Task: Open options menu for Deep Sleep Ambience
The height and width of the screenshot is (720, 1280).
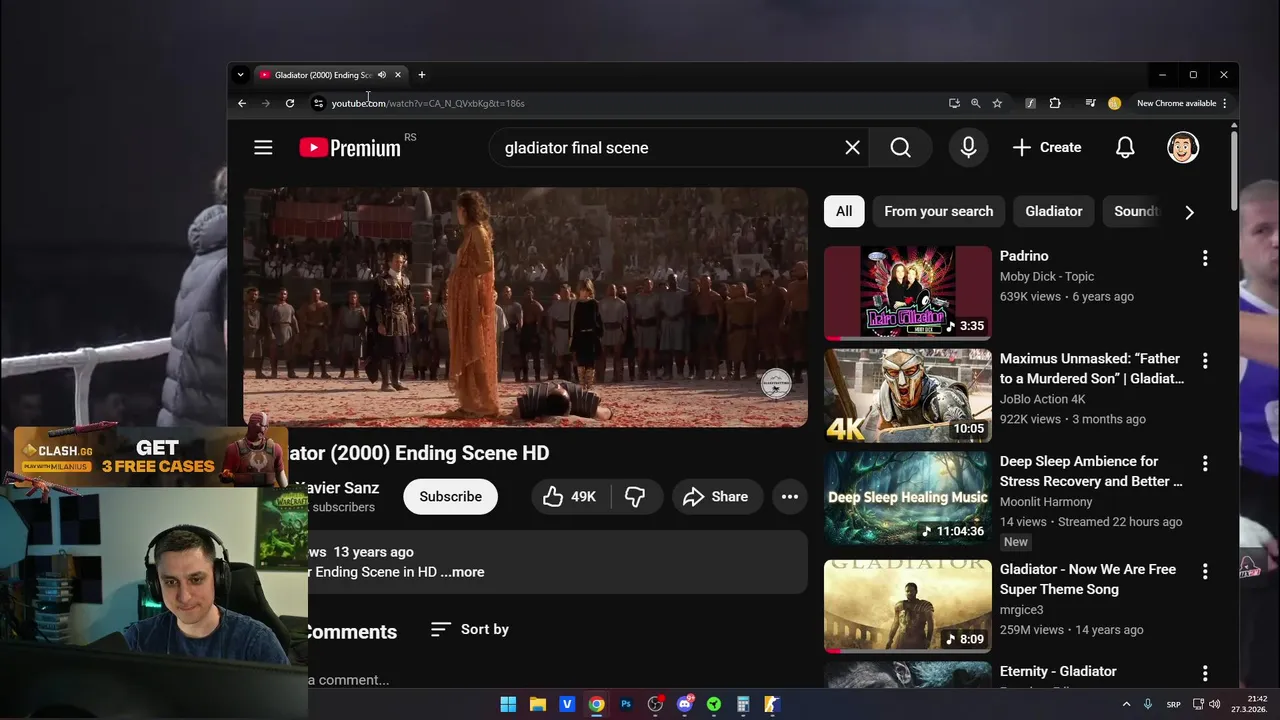Action: [x=1205, y=463]
